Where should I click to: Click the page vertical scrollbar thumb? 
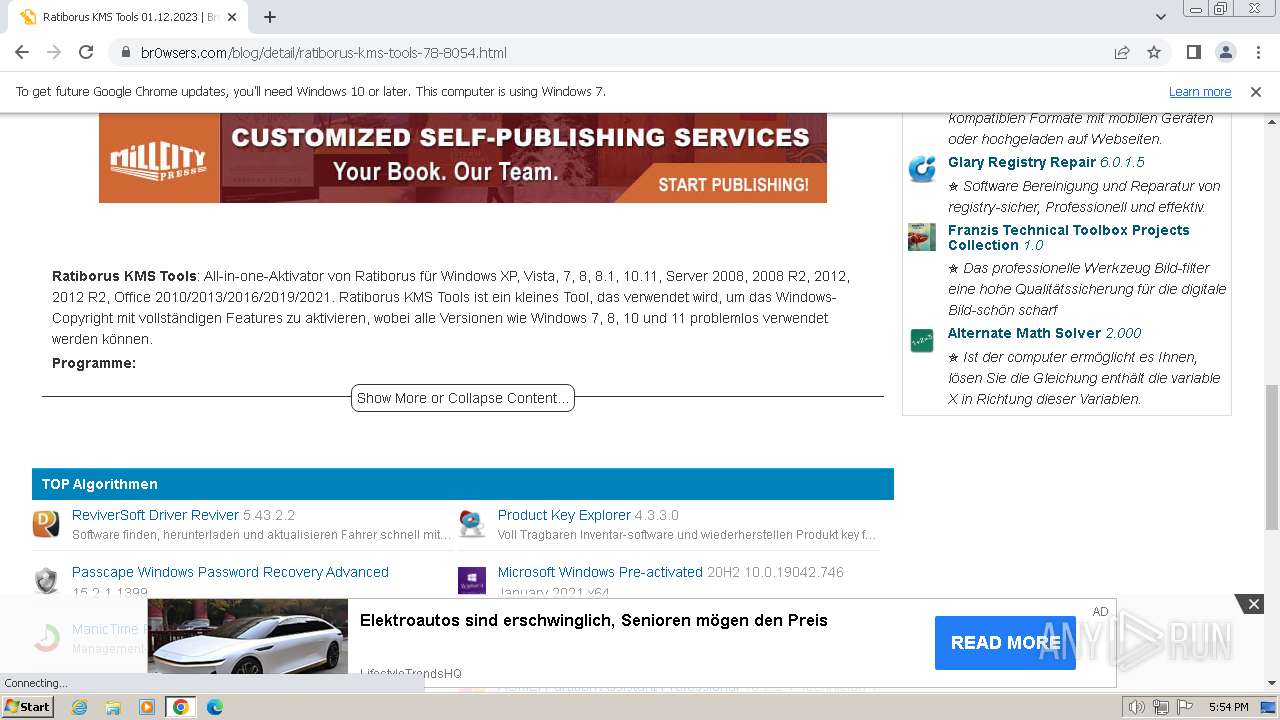(1272, 456)
